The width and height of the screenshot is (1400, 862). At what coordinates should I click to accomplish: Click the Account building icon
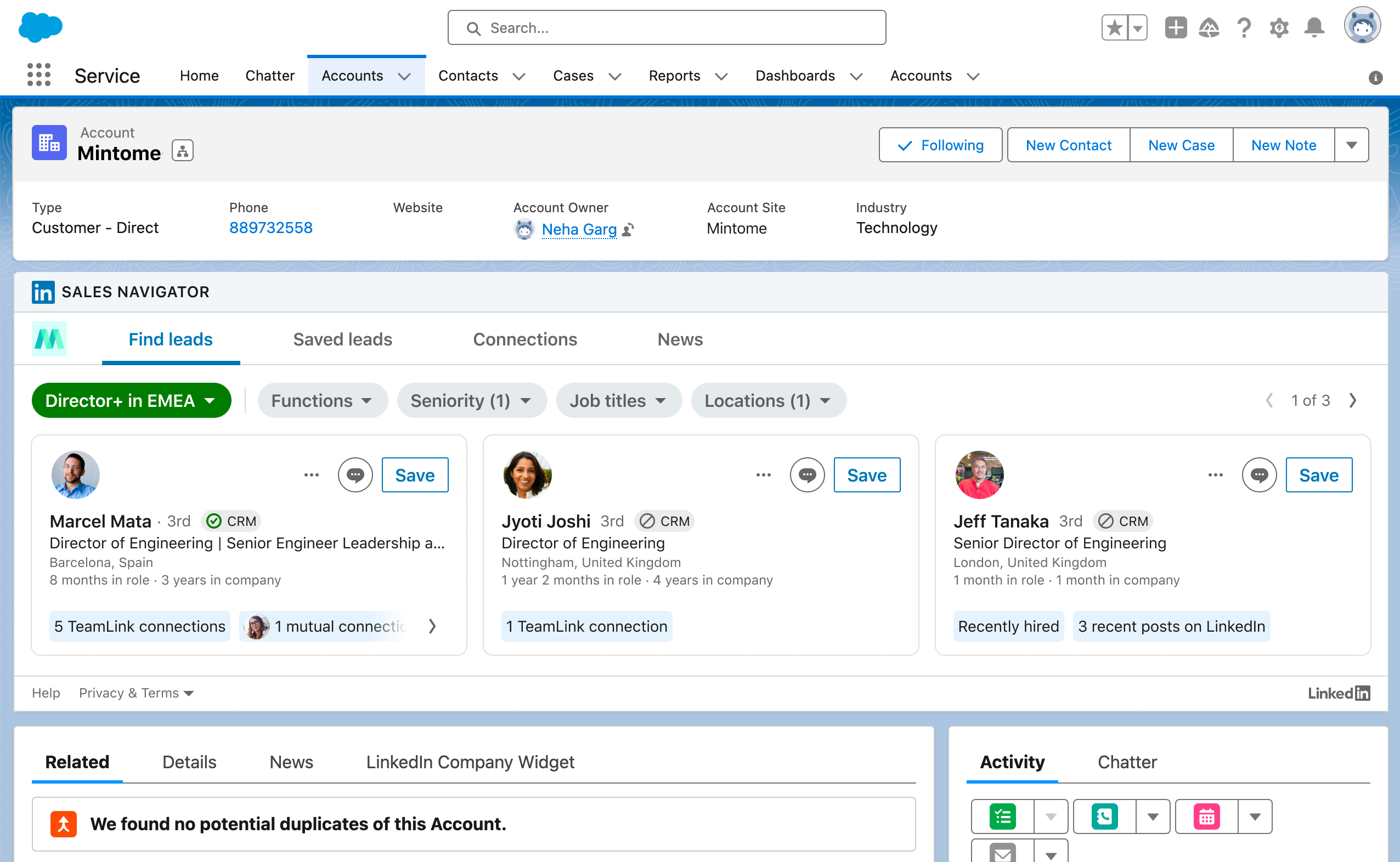pyautogui.click(x=49, y=143)
